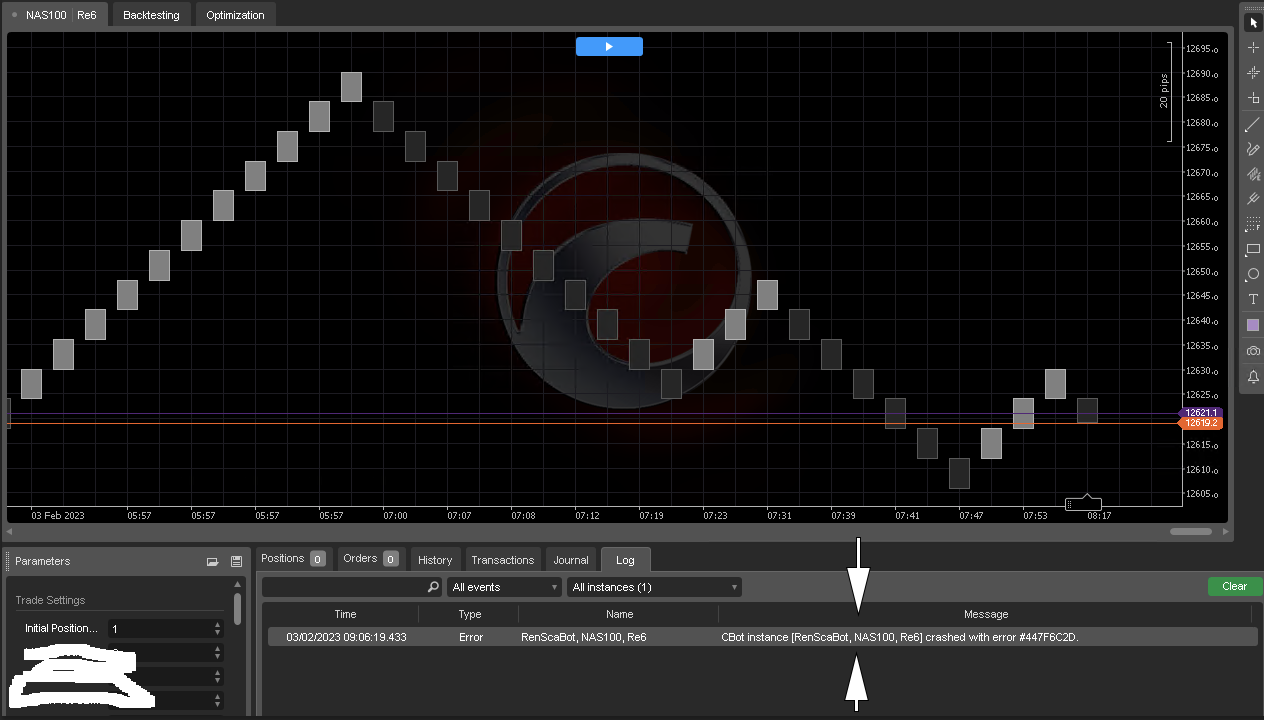Click the Error type cell in log
Viewport: 1264px width, 720px height.
pyautogui.click(x=470, y=637)
